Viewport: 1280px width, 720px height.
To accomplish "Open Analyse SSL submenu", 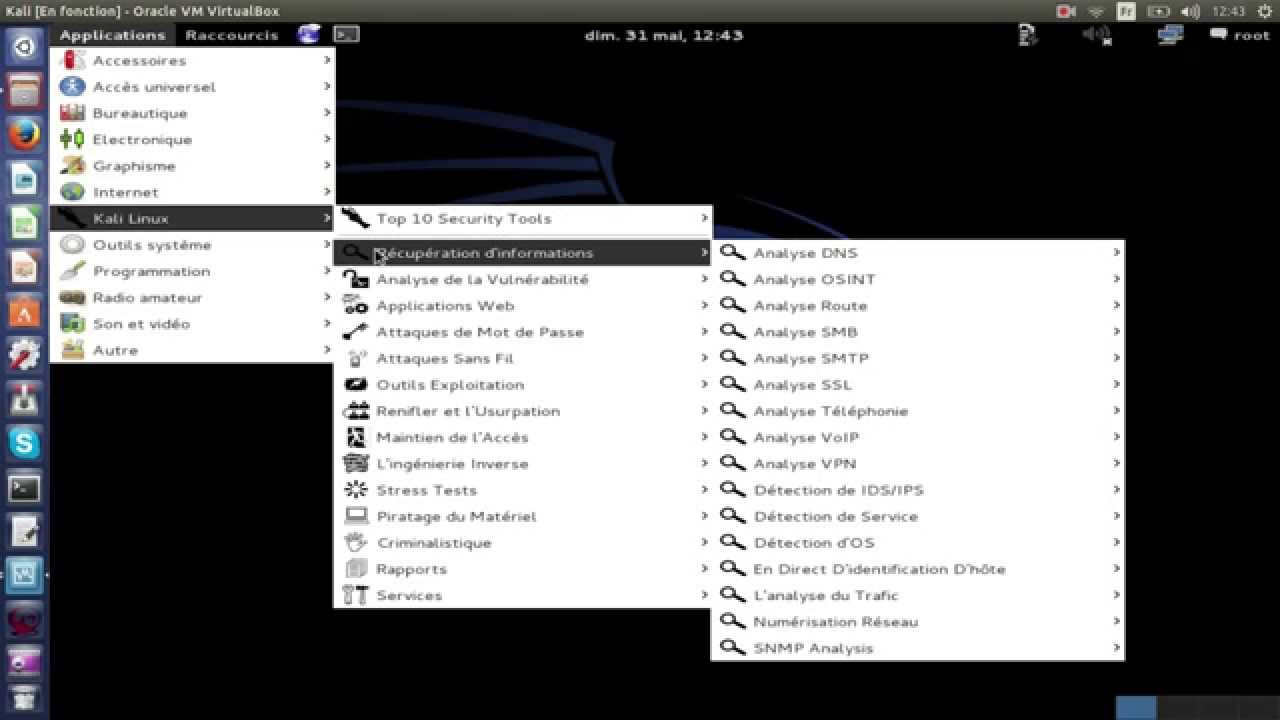I will tap(918, 384).
